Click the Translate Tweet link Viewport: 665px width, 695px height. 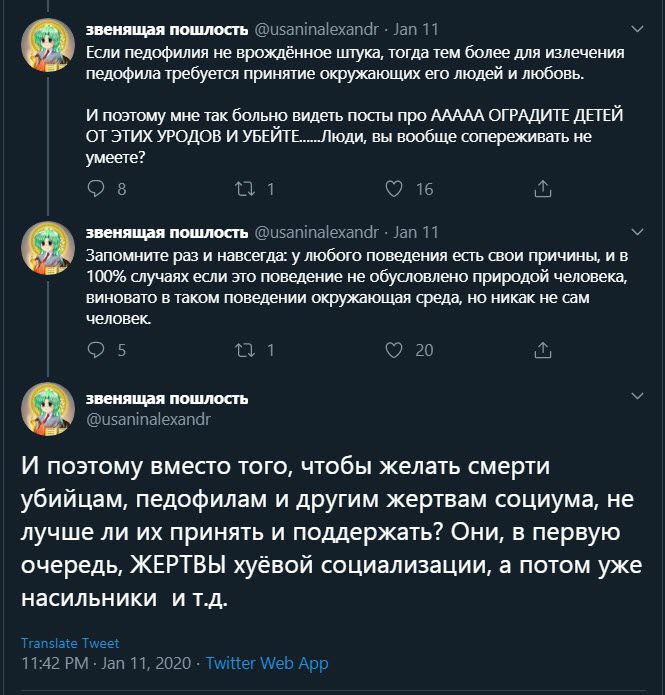click(x=70, y=643)
